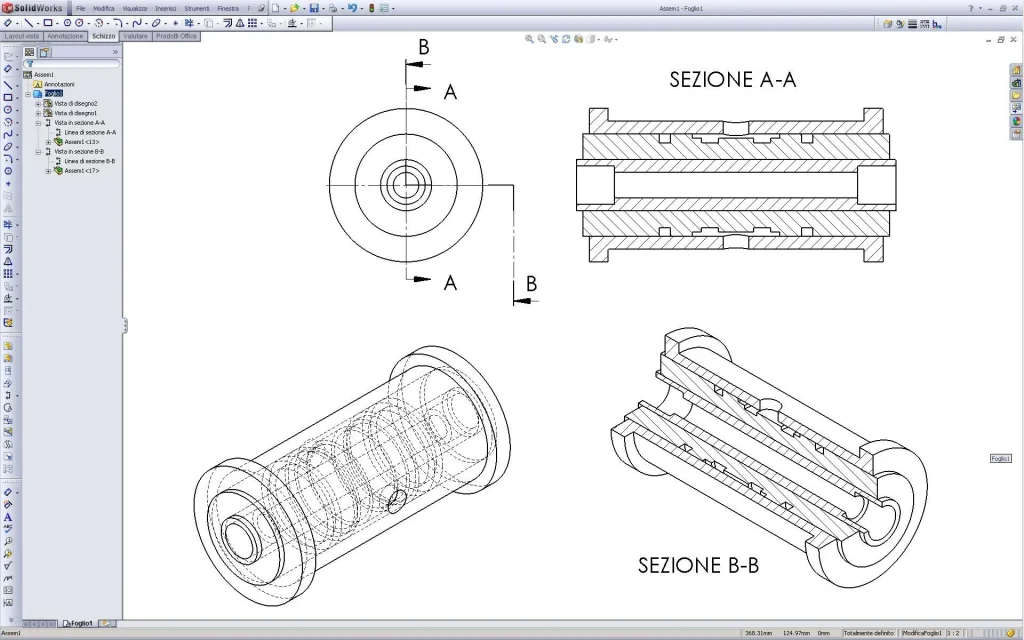Click the feature tree filter field

click(x=72, y=63)
